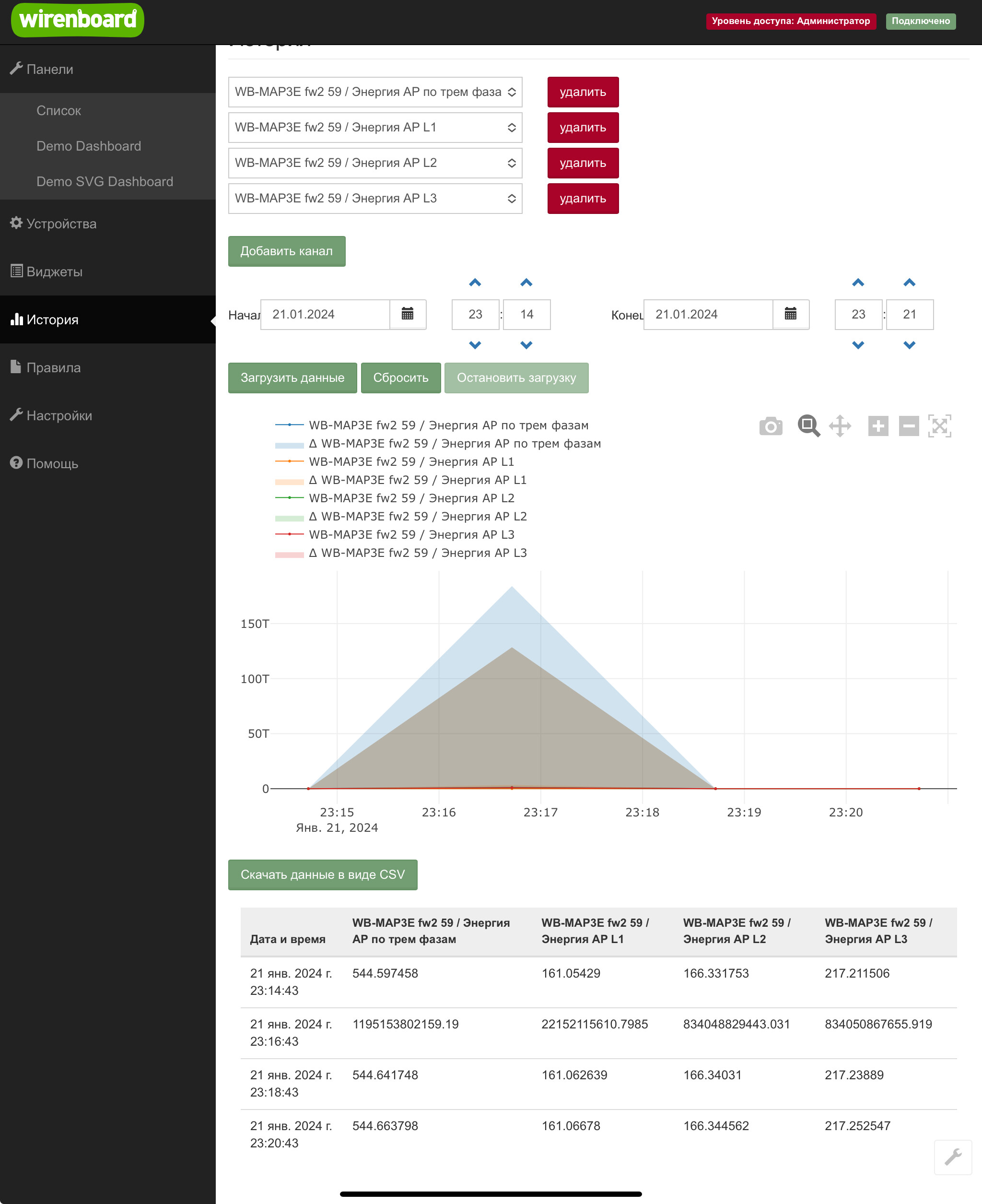Toggle legend Δ Энергия AP L2
This screenshot has height=1204, width=982.
coord(400,517)
